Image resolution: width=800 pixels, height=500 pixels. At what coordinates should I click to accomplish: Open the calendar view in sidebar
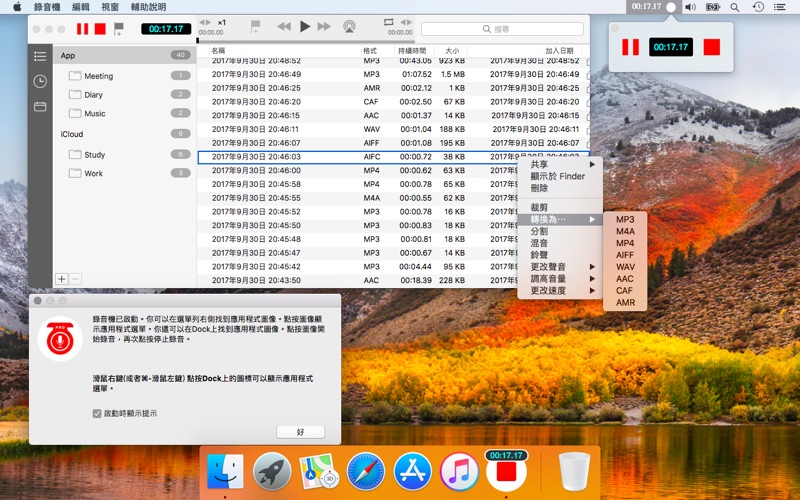pyautogui.click(x=40, y=107)
